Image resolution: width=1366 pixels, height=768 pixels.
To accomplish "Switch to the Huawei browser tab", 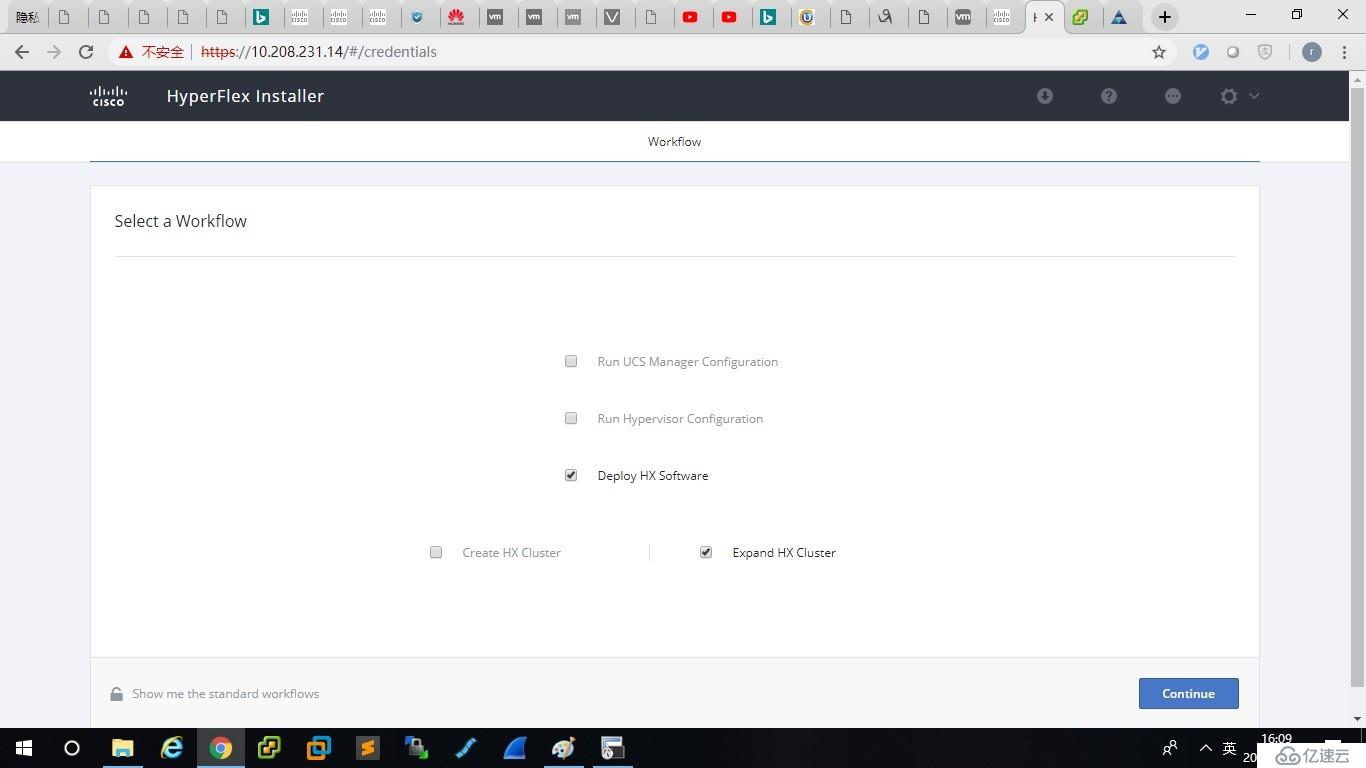I will 456,17.
